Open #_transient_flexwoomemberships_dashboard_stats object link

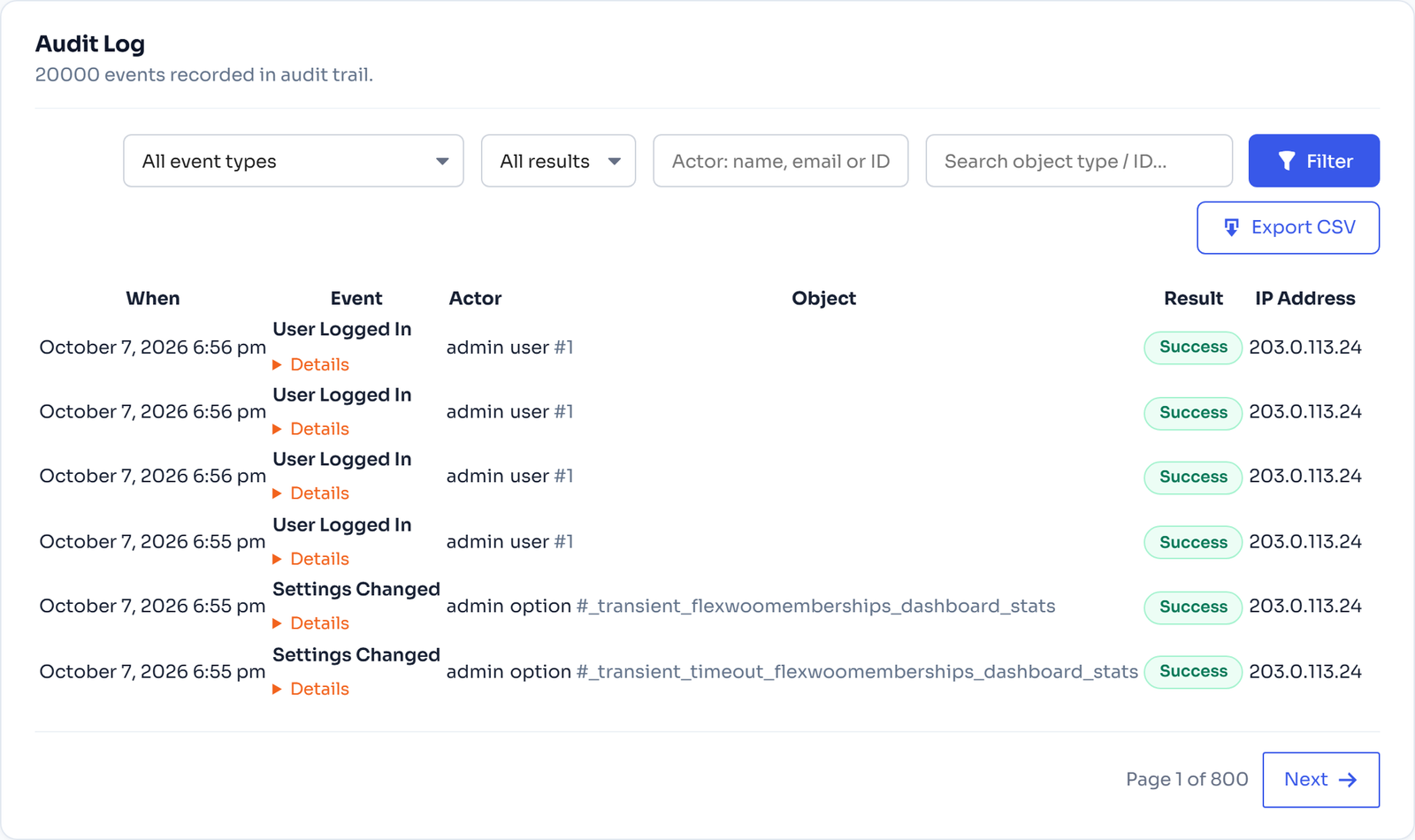point(815,607)
